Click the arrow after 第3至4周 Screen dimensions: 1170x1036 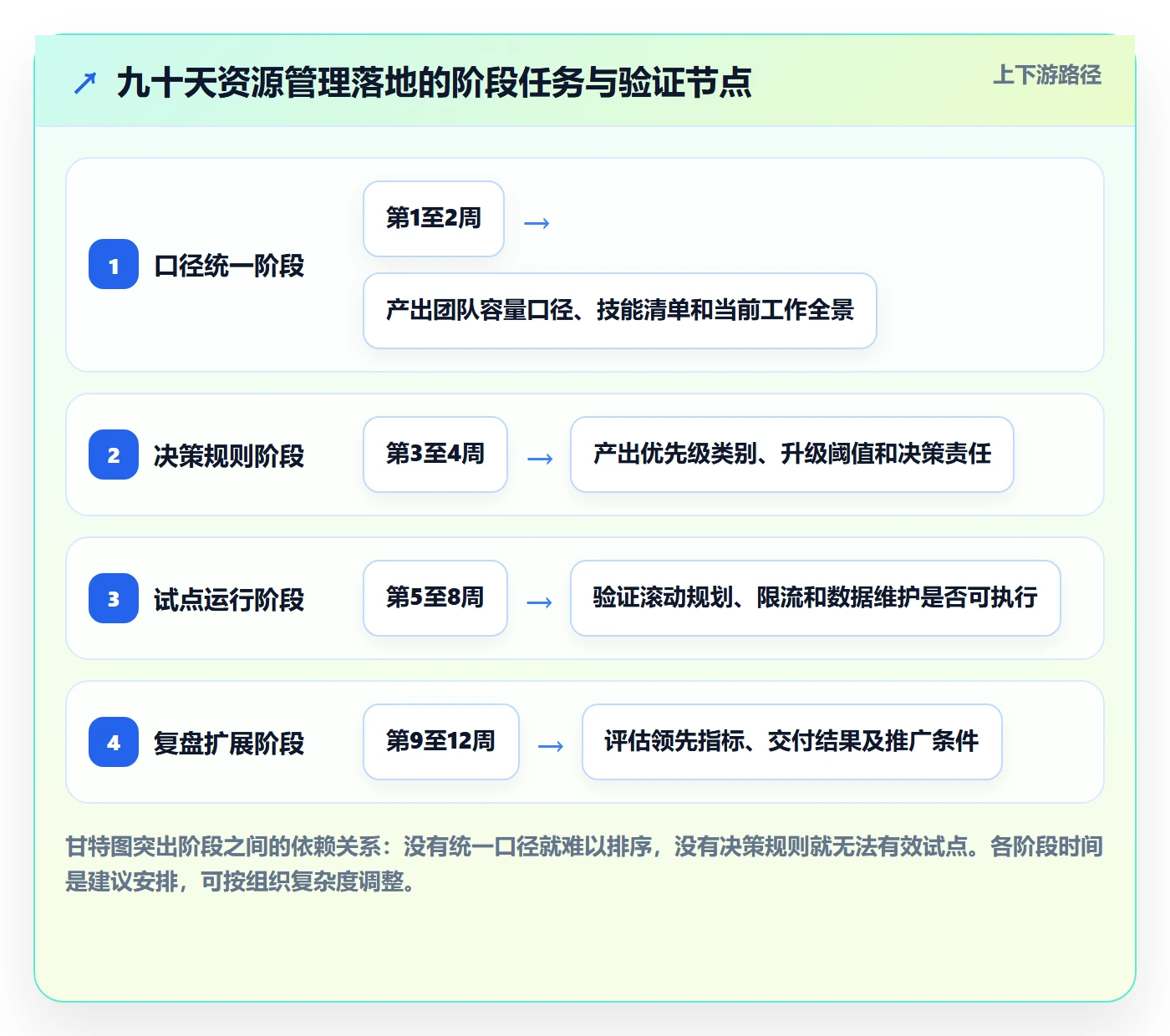(541, 459)
